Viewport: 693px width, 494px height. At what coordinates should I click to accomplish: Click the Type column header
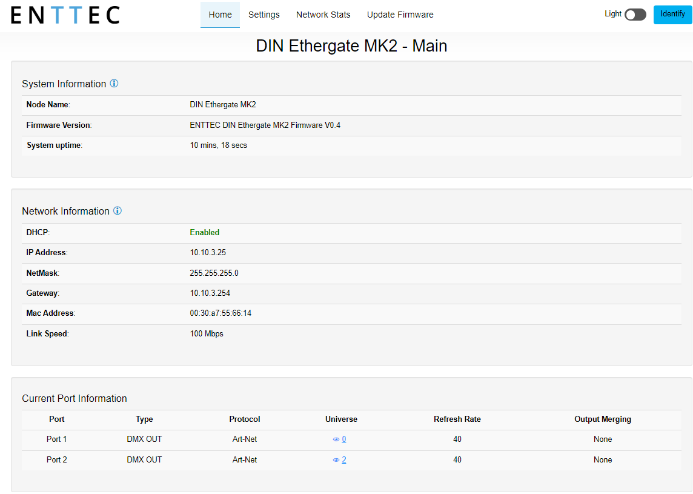144,419
